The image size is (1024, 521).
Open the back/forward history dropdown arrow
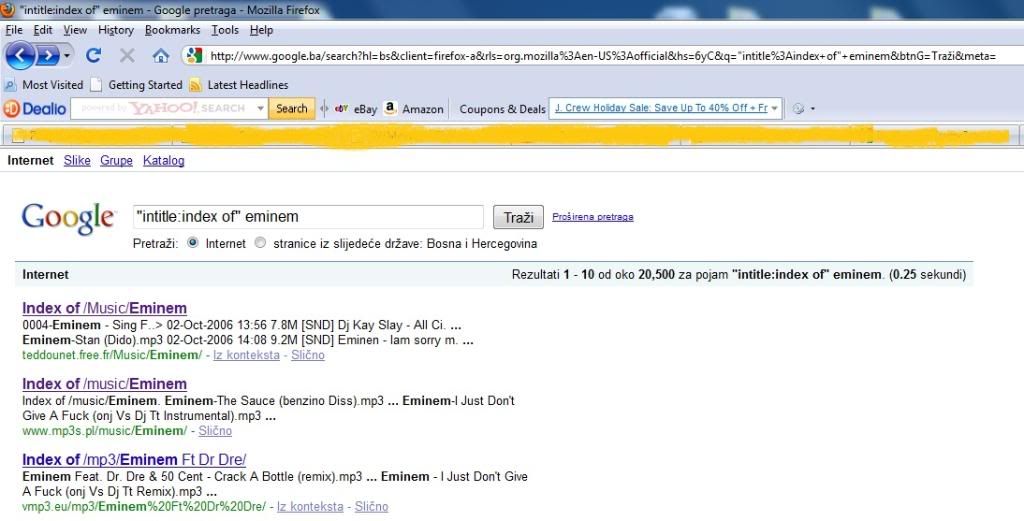[67, 56]
